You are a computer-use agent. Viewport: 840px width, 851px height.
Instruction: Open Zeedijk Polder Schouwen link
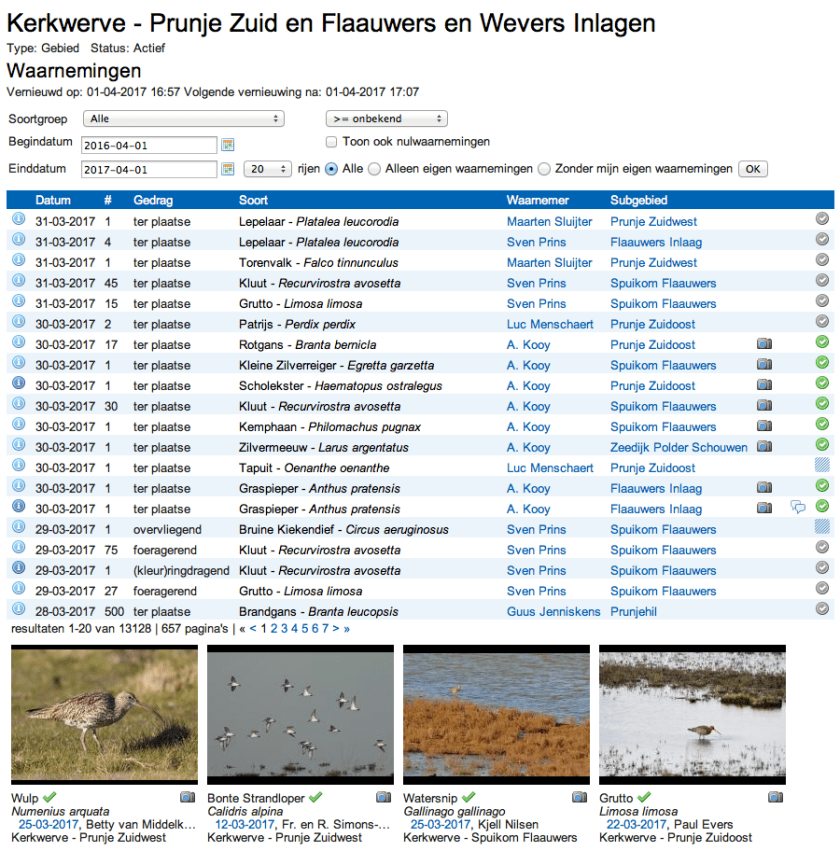(679, 448)
